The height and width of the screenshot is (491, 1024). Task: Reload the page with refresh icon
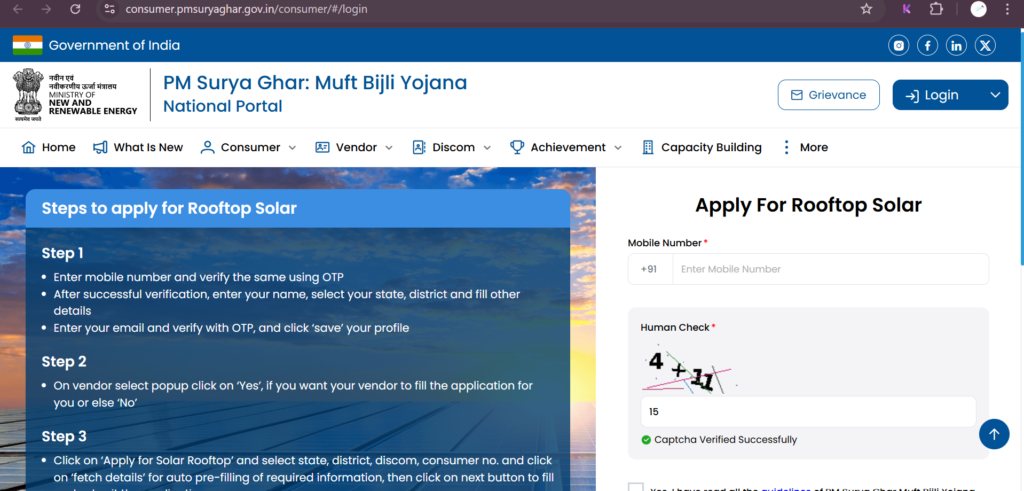click(75, 9)
